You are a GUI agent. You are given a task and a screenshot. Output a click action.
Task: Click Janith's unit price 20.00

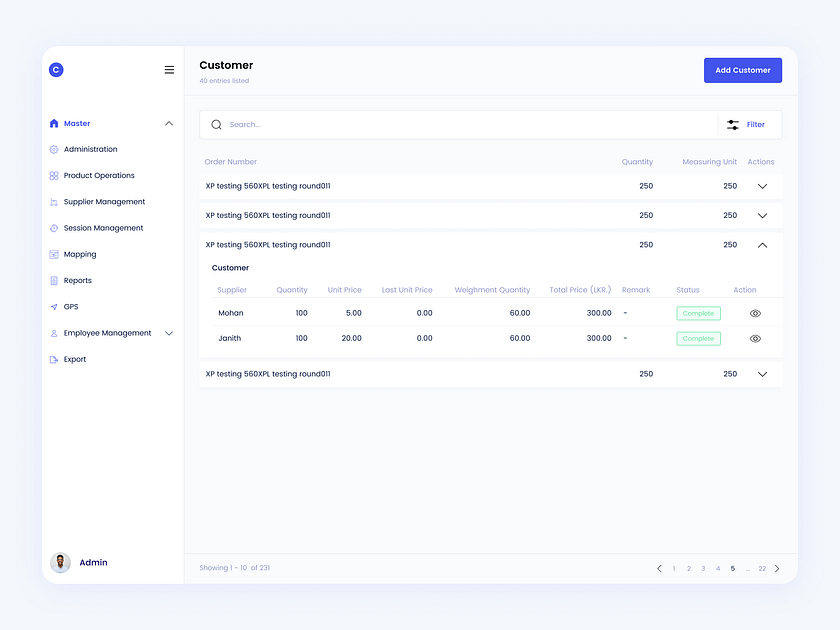pos(351,338)
